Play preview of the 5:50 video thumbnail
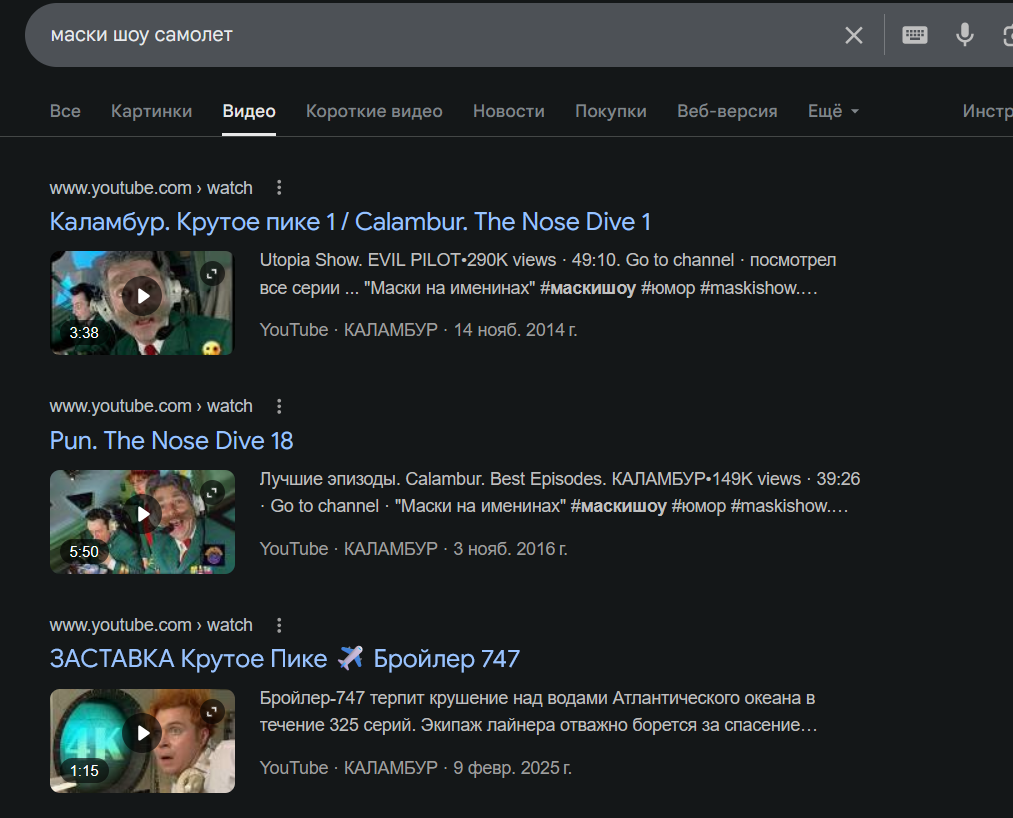This screenshot has height=818, width=1013. [142, 514]
